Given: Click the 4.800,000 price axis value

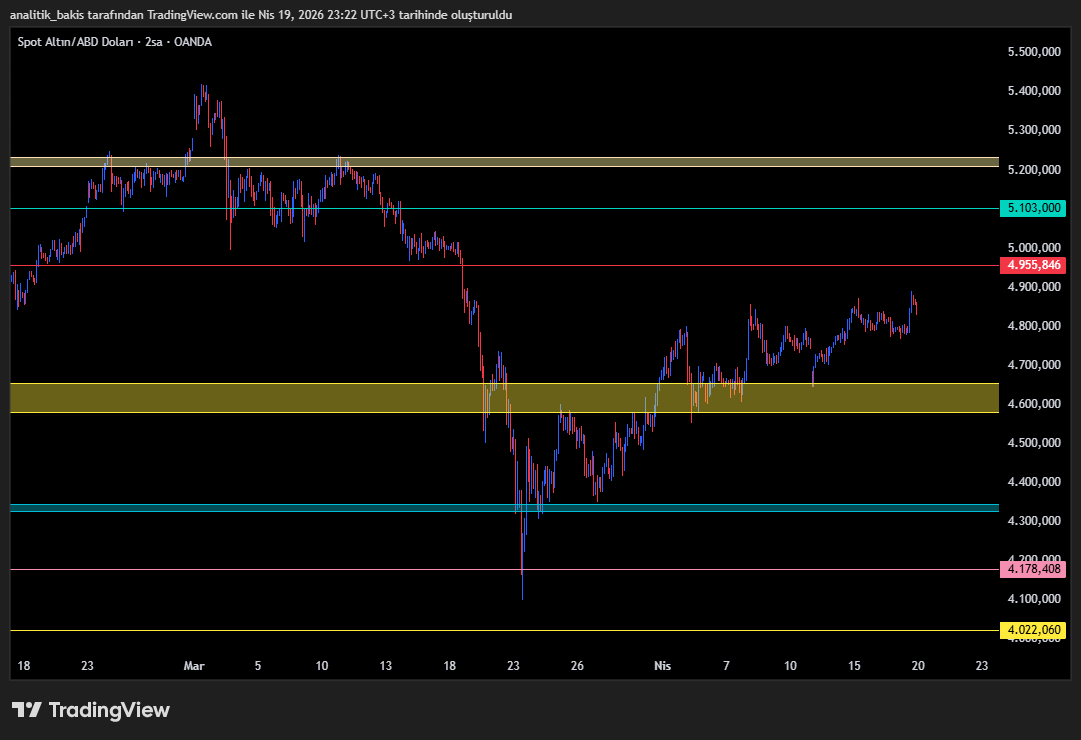Looking at the screenshot, I should (1034, 326).
